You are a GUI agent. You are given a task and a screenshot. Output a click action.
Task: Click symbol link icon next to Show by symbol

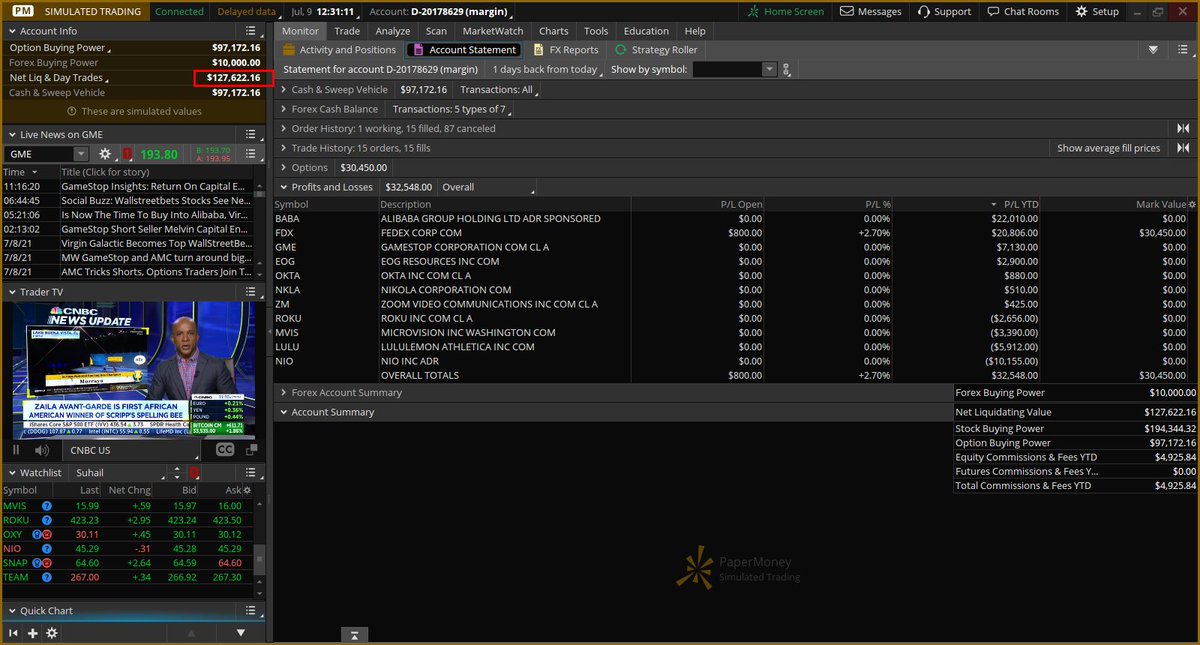[x=787, y=69]
